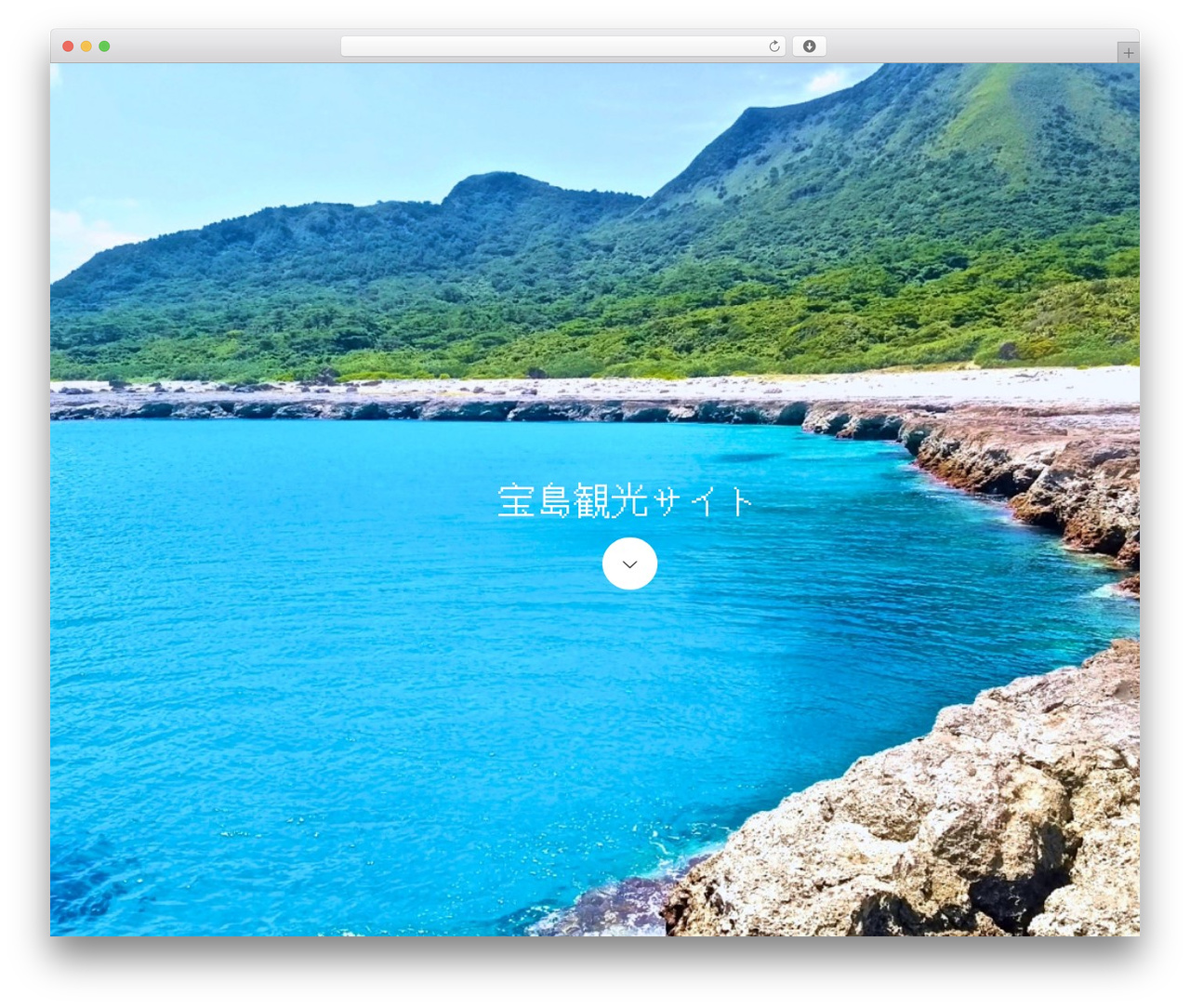Click the 宝島観光サイト site title

click(625, 501)
